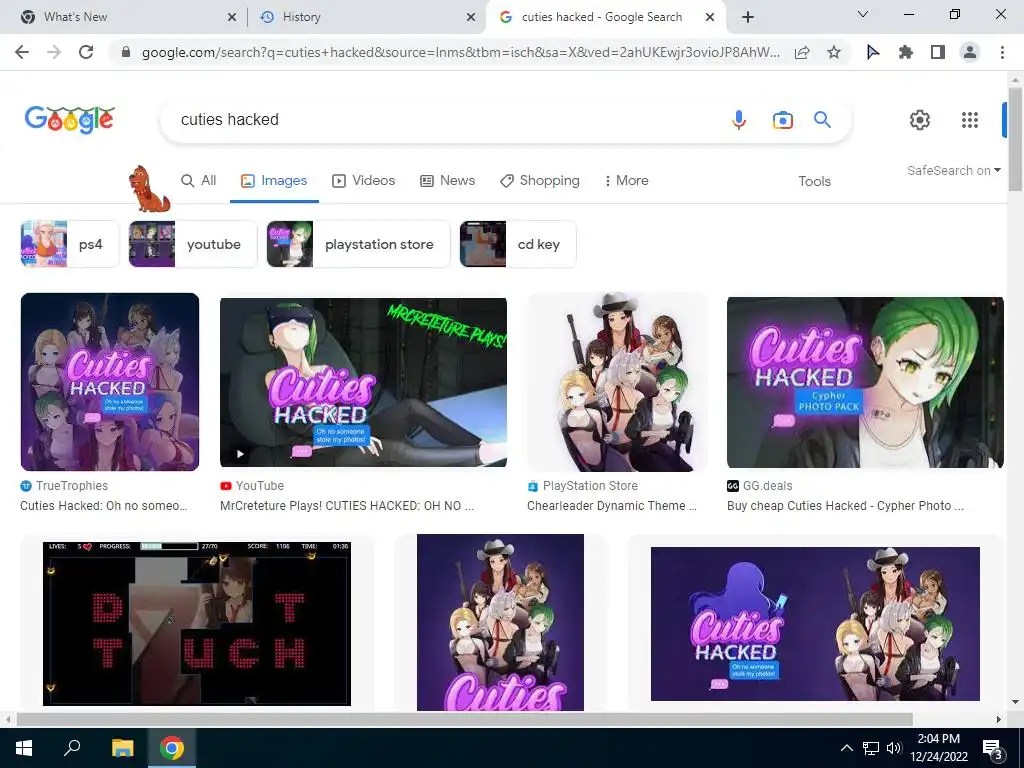Open the Windows Start menu
The width and height of the screenshot is (1024, 768).
[24, 748]
